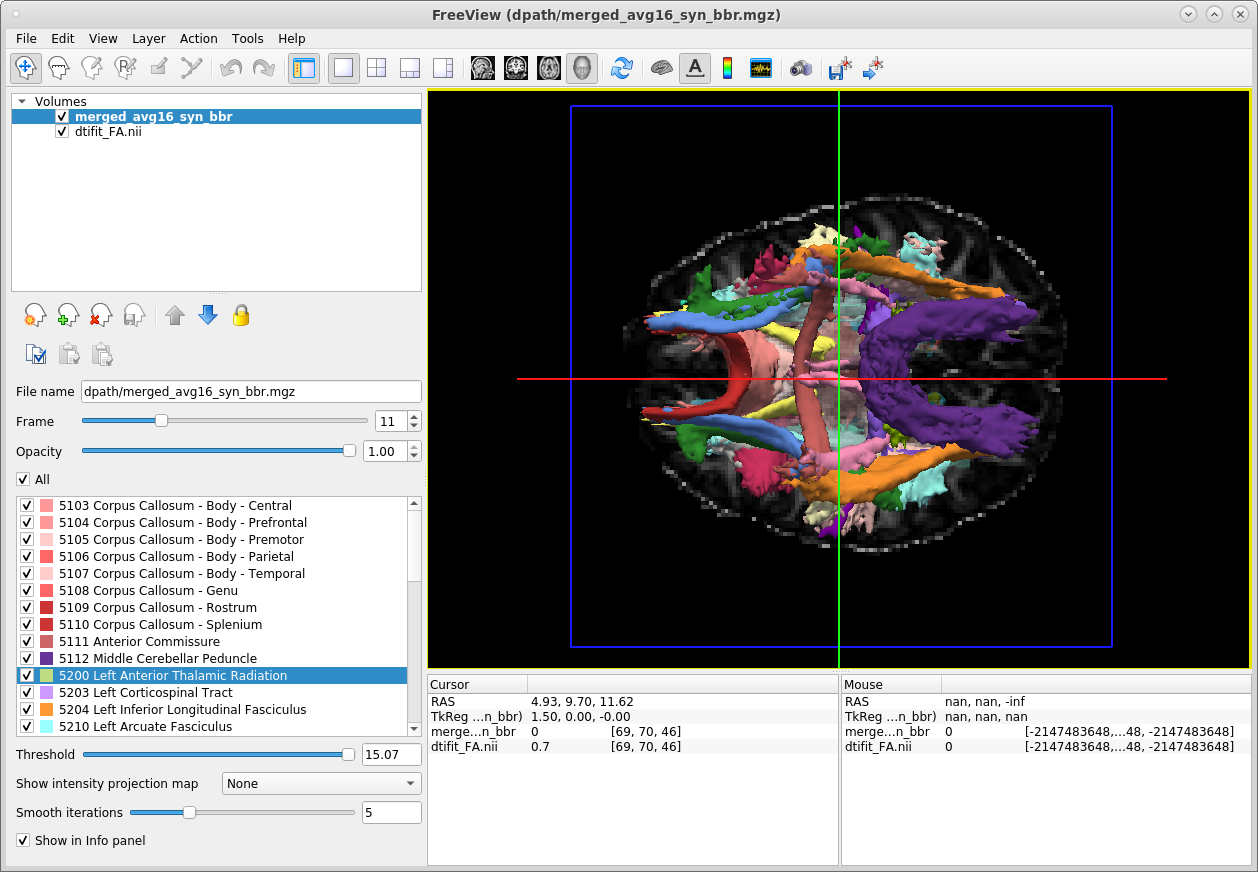Click the Opacity slider track
This screenshot has width=1258, height=872.
tap(215, 452)
